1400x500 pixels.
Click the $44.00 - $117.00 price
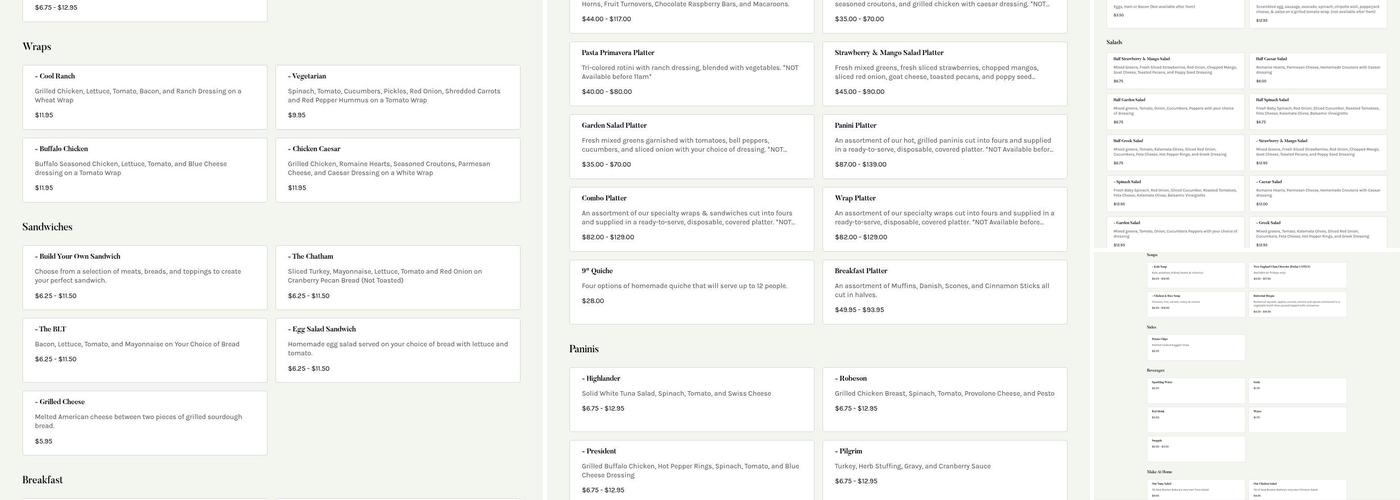coord(607,19)
